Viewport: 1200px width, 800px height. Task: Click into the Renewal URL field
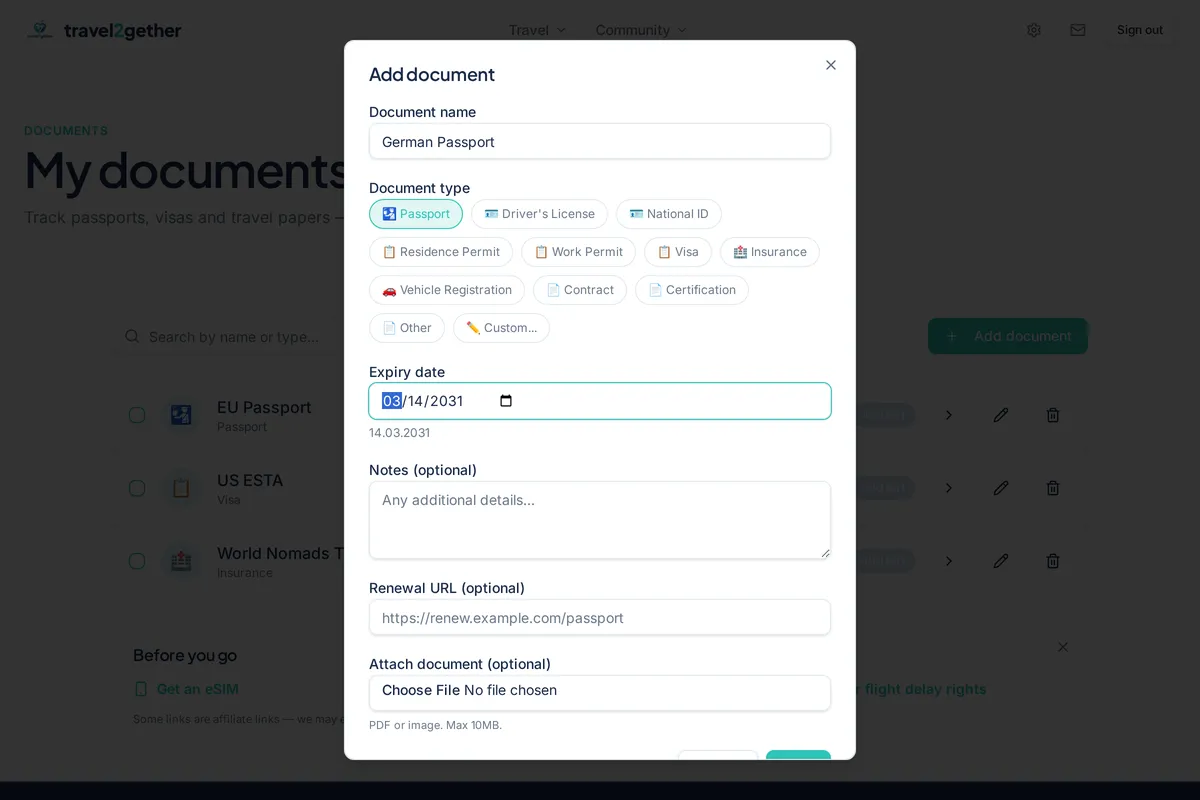[x=600, y=617]
